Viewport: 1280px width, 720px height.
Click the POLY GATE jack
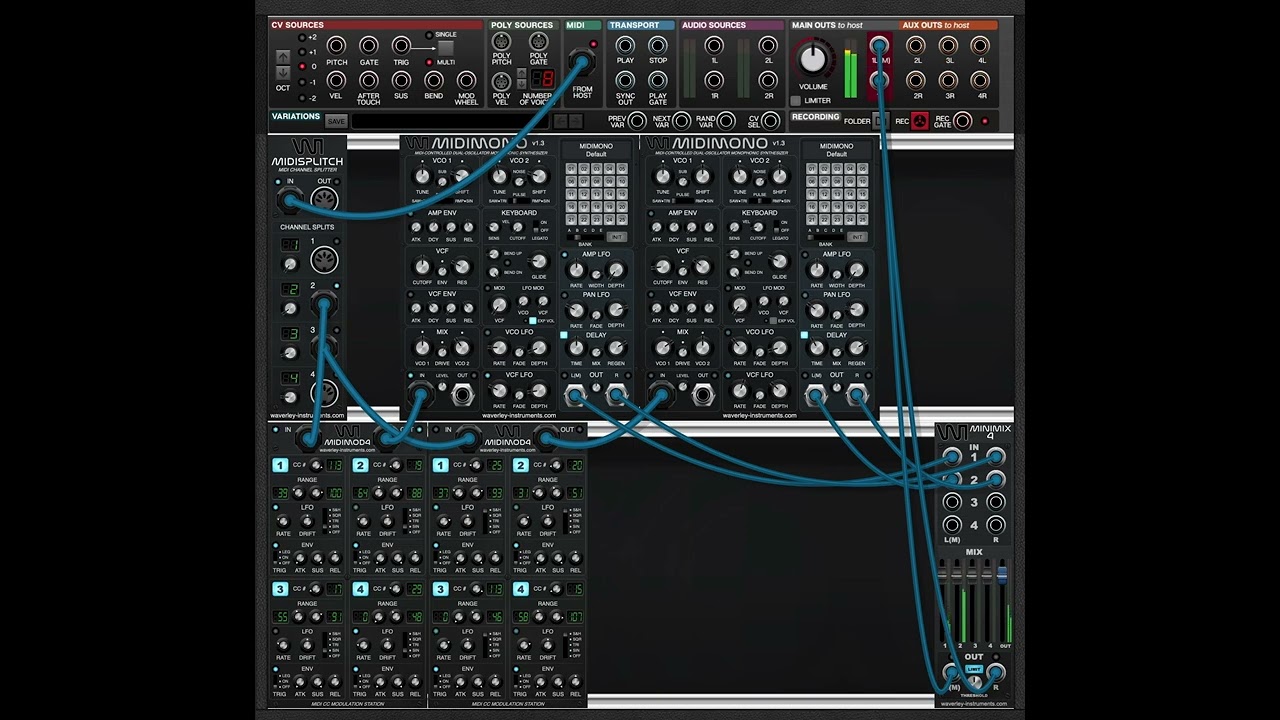tap(538, 42)
